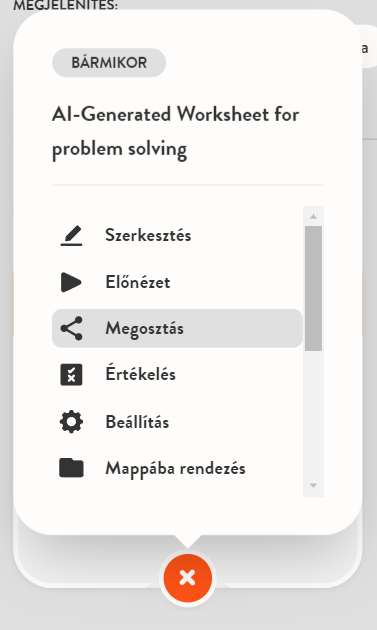Click the scrollbar down arrow
Image resolution: width=377 pixels, height=630 pixels.
click(313, 486)
